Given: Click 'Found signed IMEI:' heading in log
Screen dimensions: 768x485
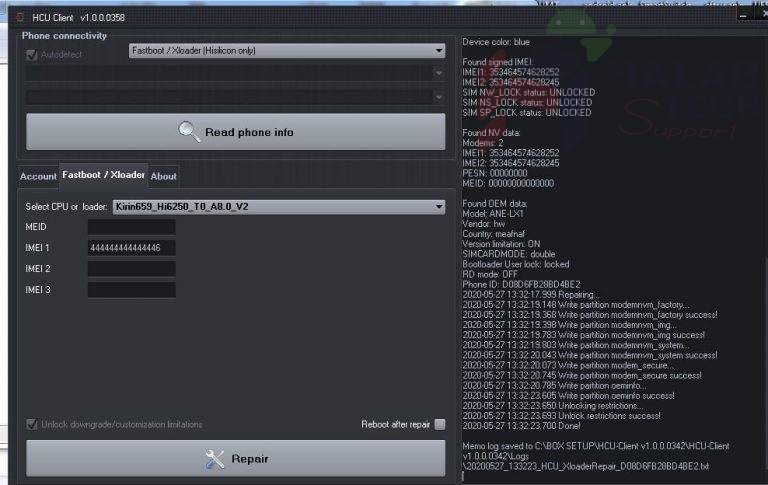Looking at the screenshot, I should [x=498, y=62].
